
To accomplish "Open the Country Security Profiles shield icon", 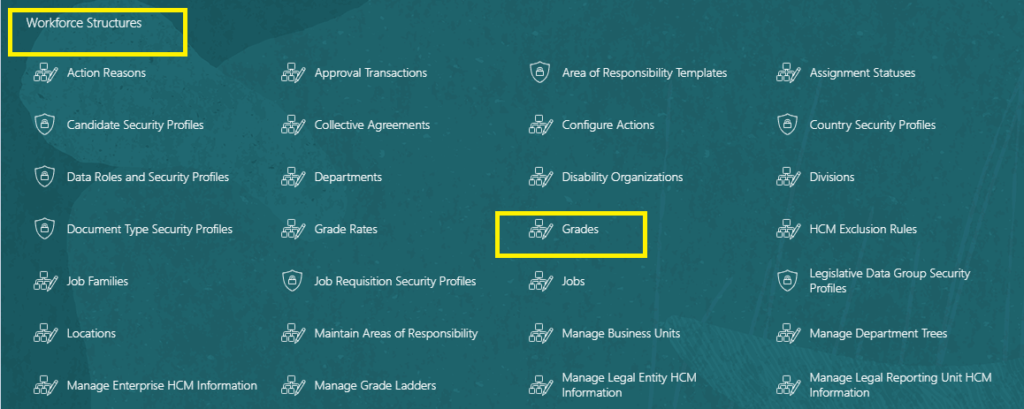I will click(x=788, y=124).
